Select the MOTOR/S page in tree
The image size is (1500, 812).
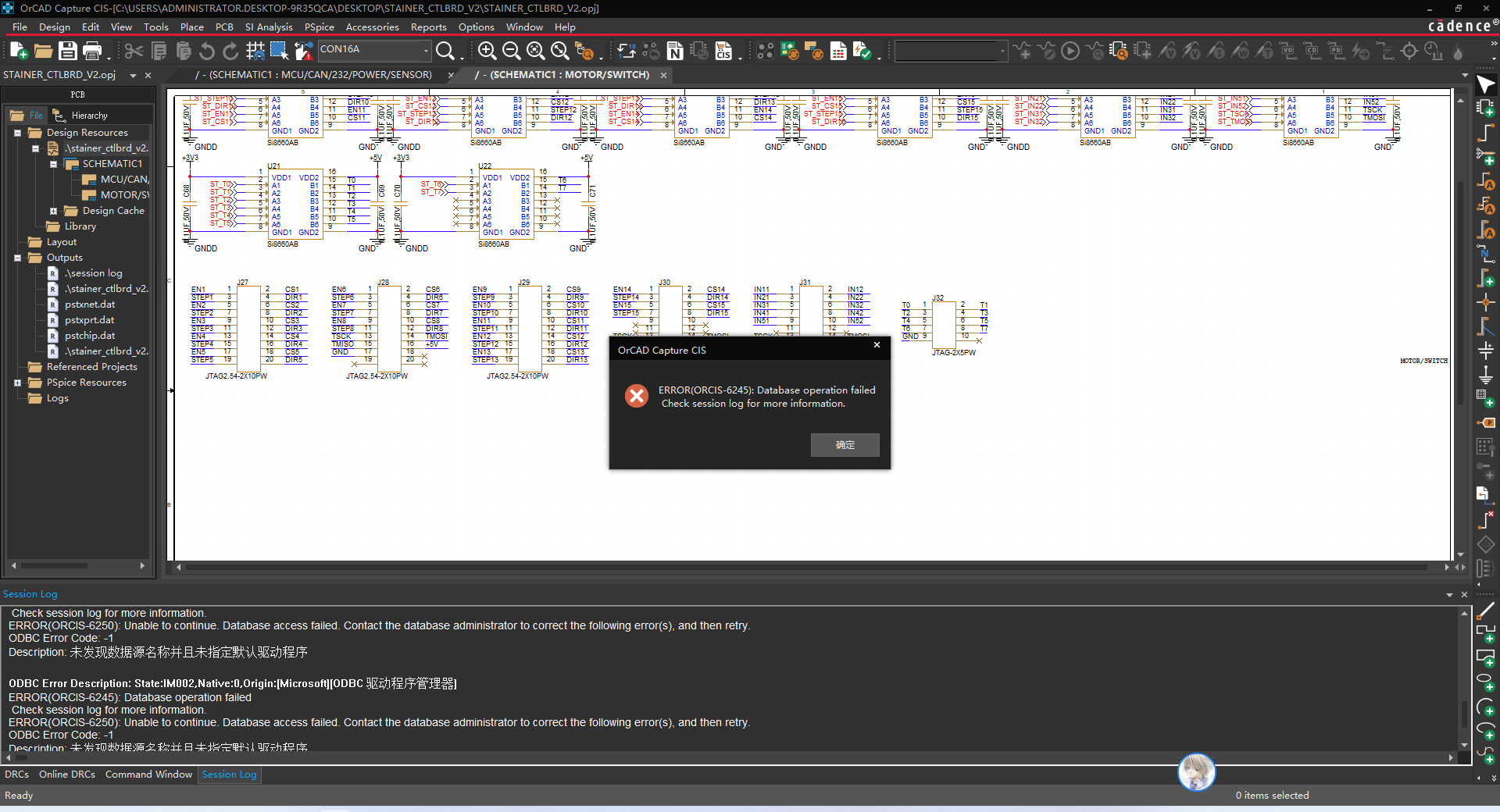click(116, 195)
